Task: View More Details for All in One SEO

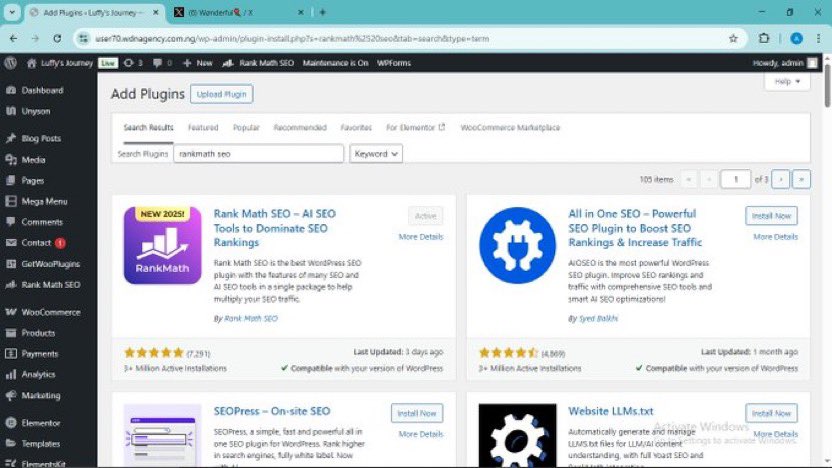Action: point(775,237)
